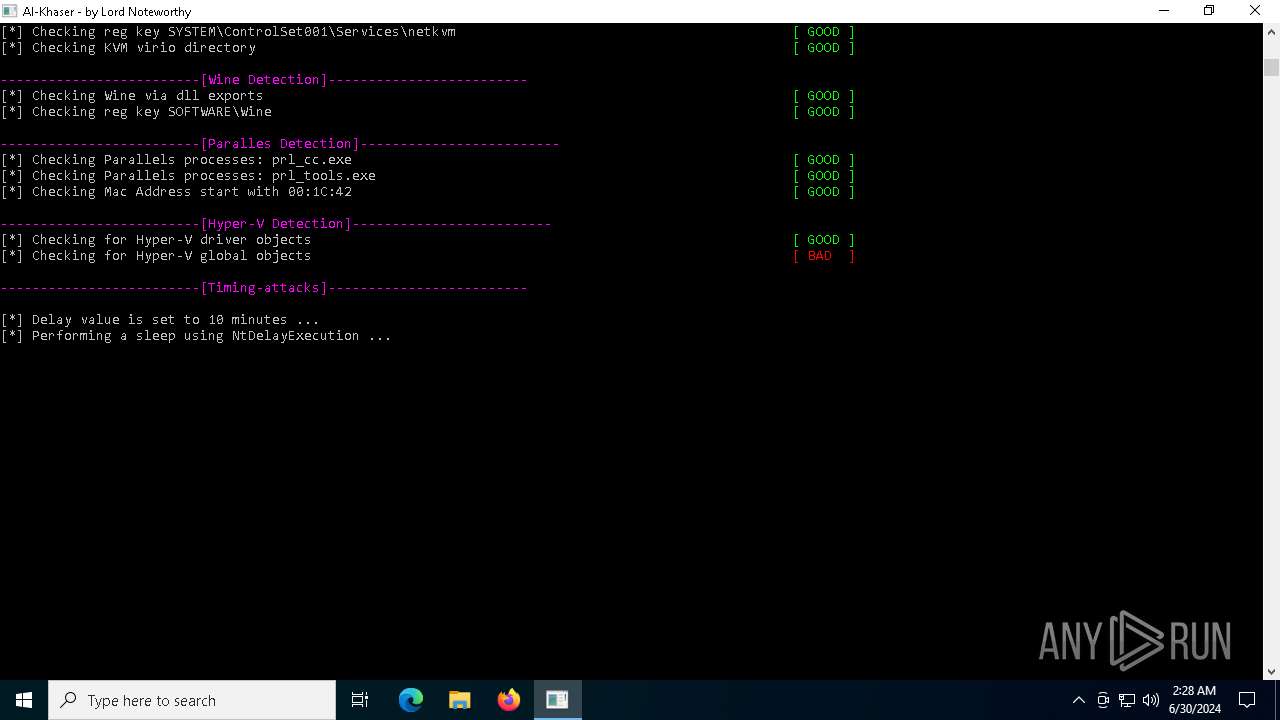1280x720 pixels.
Task: Show hidden system tray icons
Action: (x=1079, y=700)
